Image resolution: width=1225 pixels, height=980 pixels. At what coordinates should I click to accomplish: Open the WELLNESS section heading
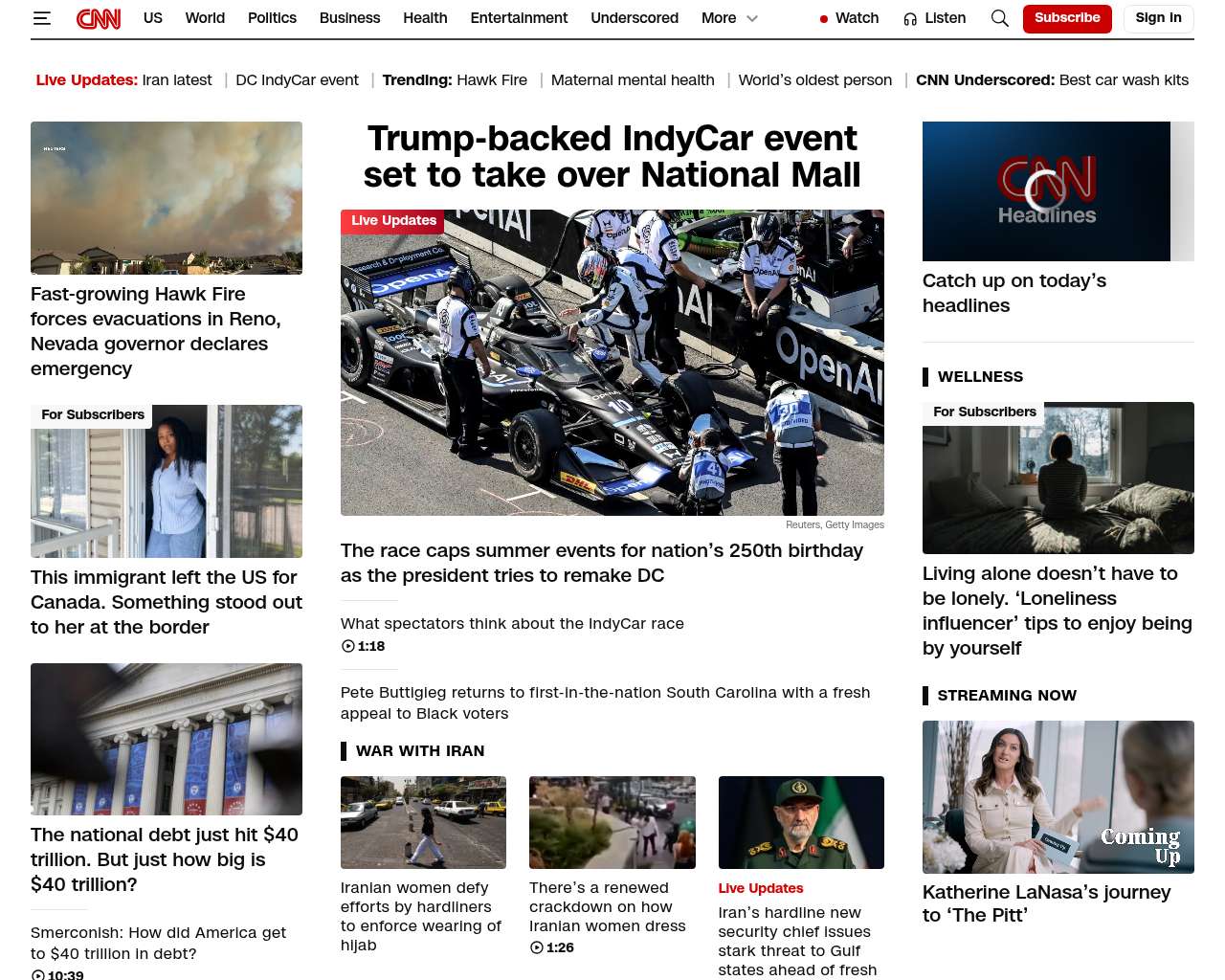point(980,377)
